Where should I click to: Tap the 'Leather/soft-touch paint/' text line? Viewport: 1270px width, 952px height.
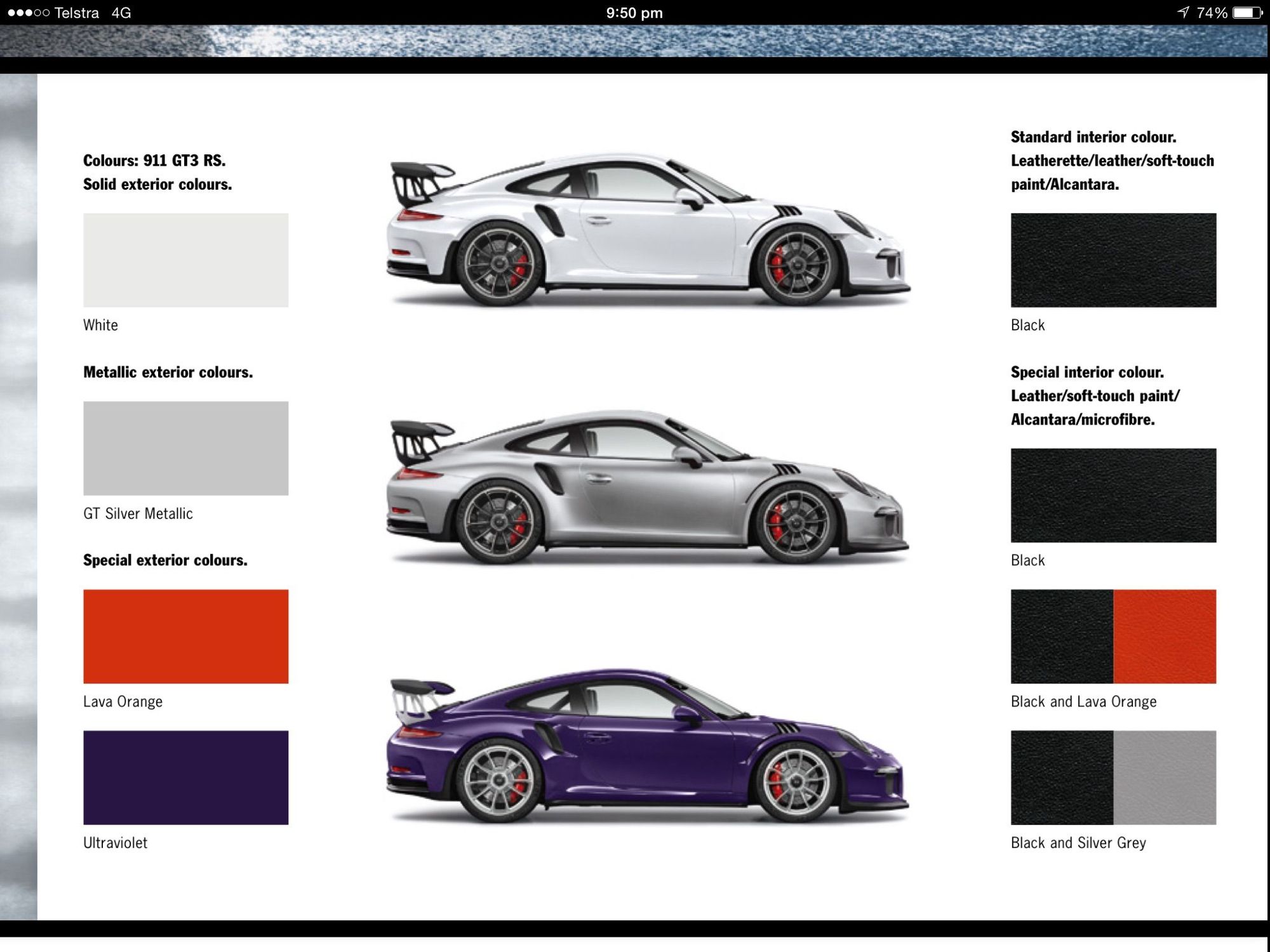pyautogui.click(x=1095, y=396)
